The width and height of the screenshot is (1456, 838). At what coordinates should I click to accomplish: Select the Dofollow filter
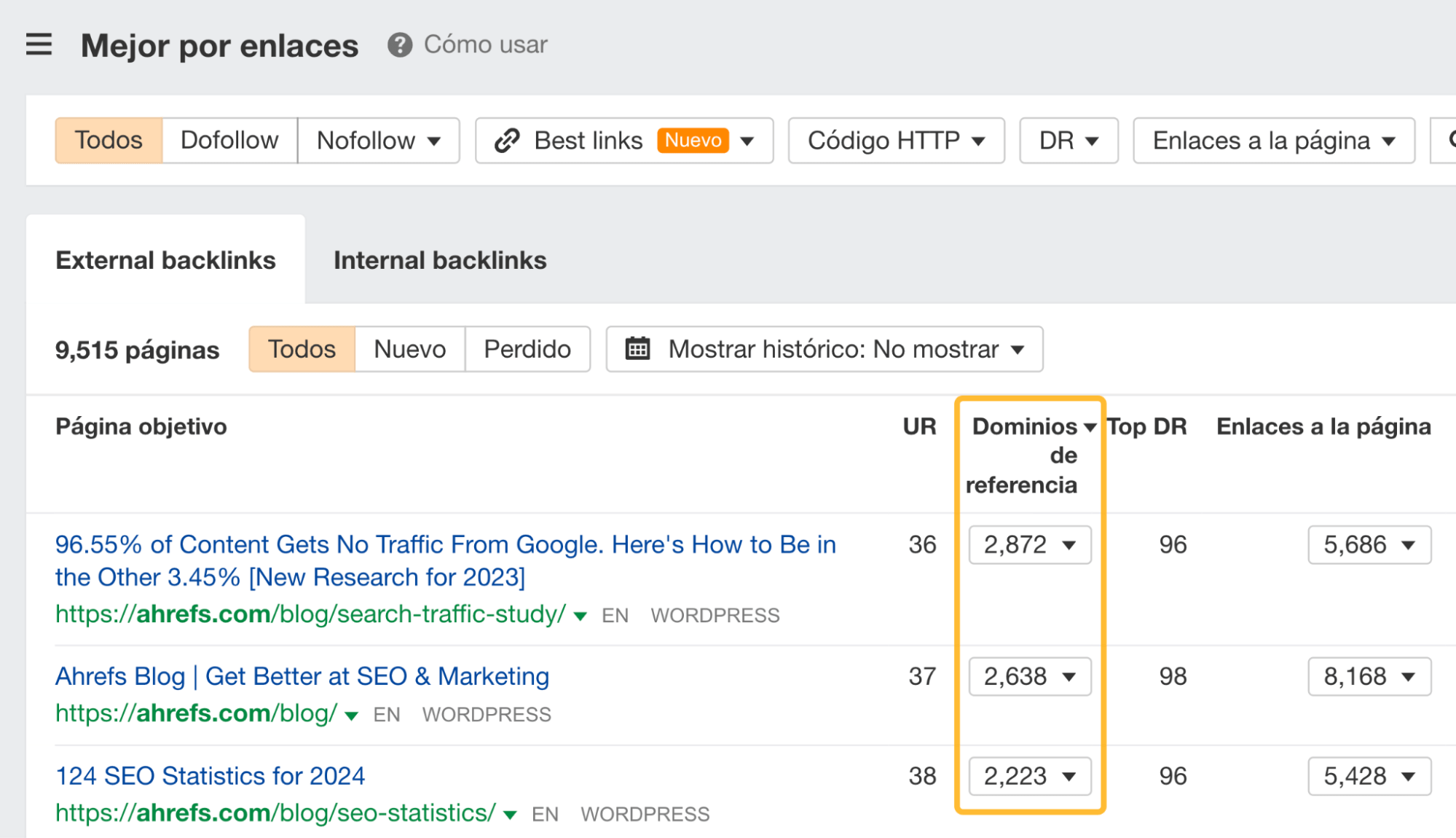click(229, 140)
